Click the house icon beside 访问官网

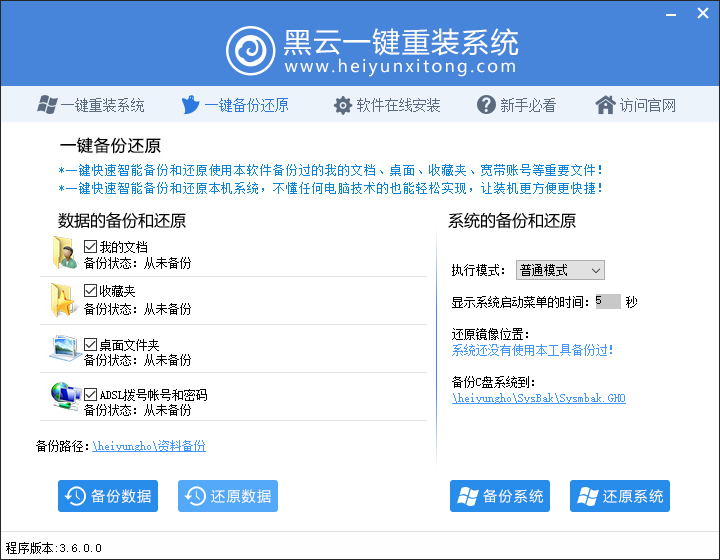605,105
